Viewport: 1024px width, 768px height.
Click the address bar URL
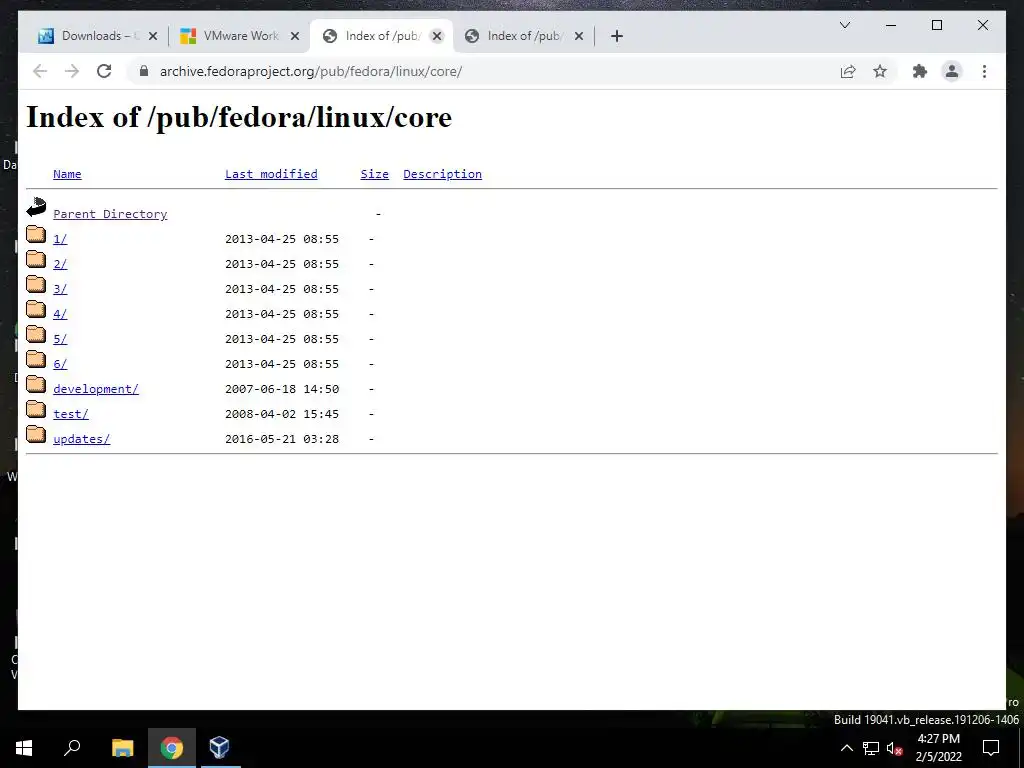pos(311,71)
